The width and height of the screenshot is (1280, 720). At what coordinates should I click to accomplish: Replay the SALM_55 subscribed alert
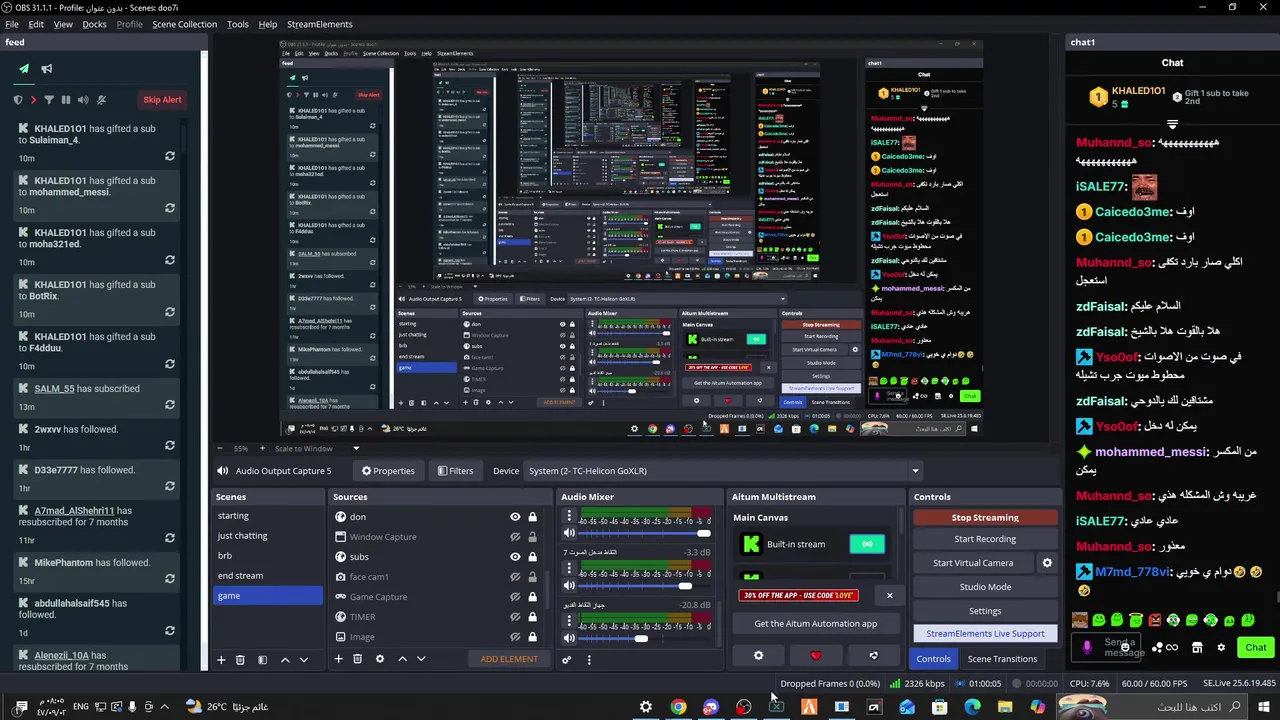click(x=170, y=406)
